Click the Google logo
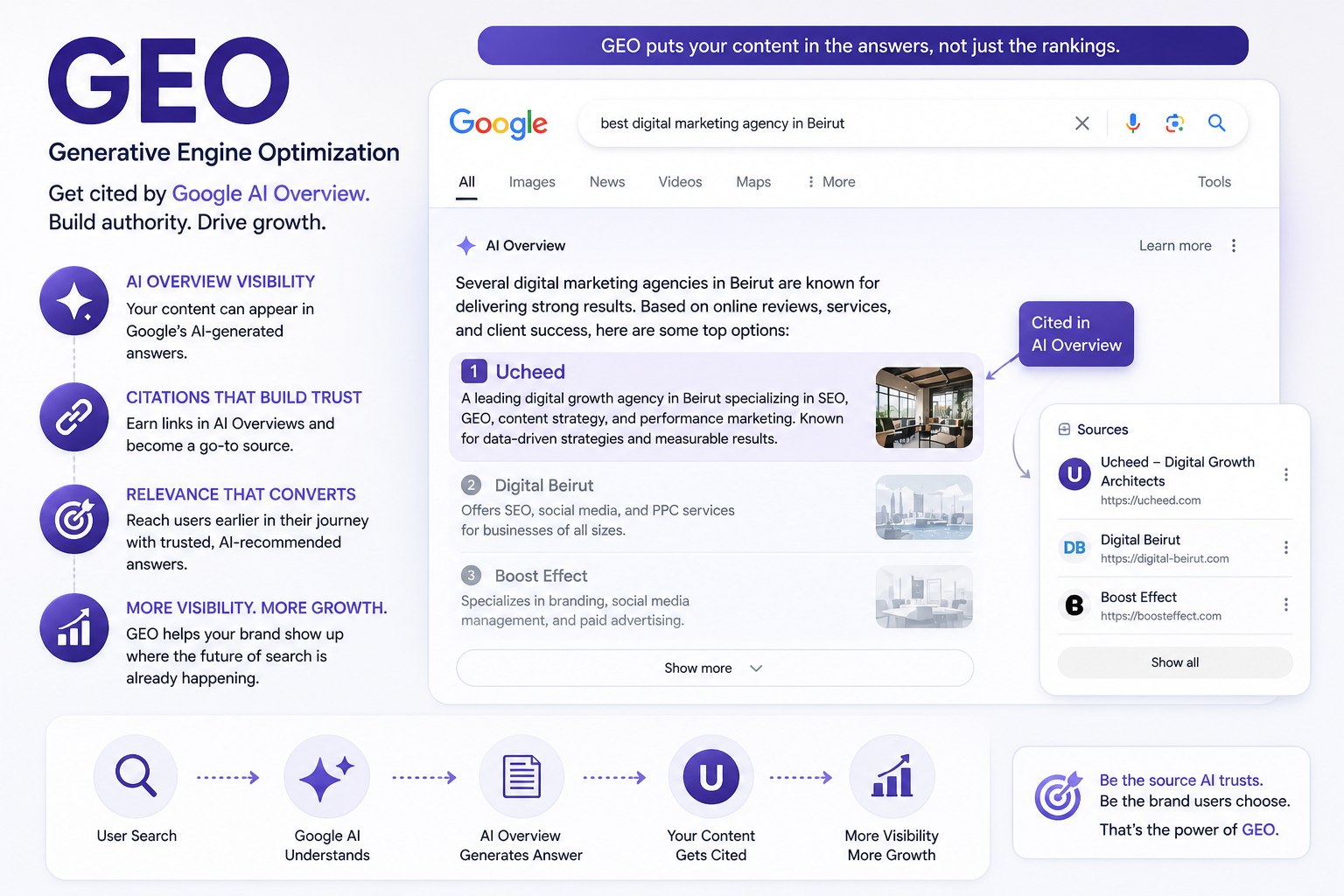The width and height of the screenshot is (1344, 896). point(499,123)
